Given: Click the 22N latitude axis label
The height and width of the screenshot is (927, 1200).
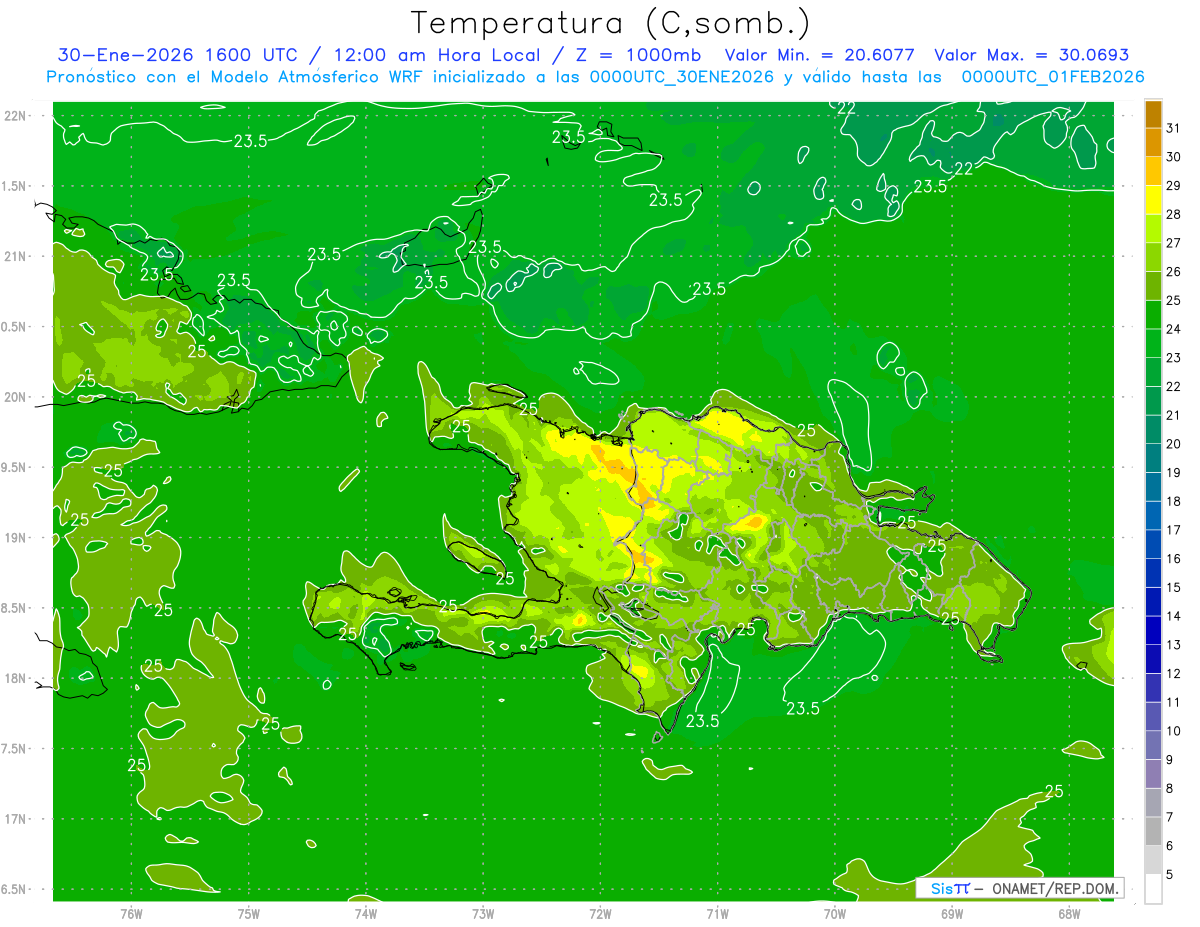Looking at the screenshot, I should 17,116.
